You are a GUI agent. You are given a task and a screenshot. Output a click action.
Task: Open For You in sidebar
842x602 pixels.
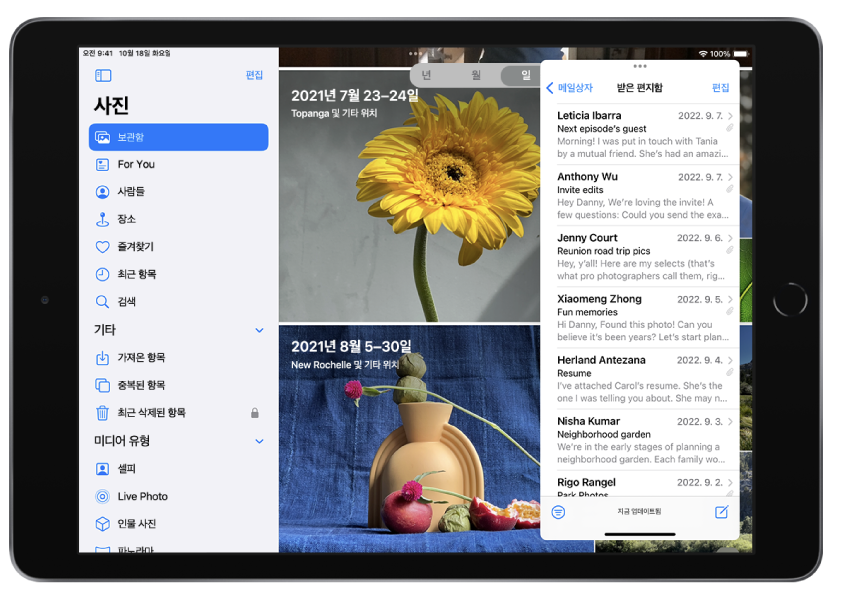[179, 164]
